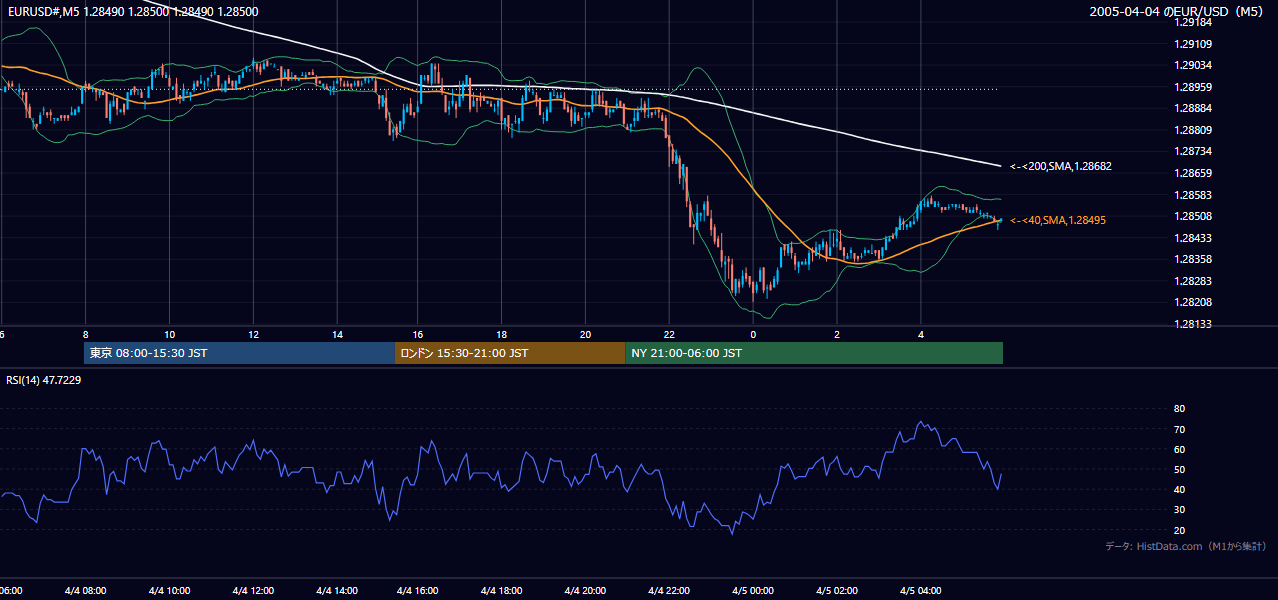
Task: Click hour label 22 under the price chart
Action: [669, 334]
